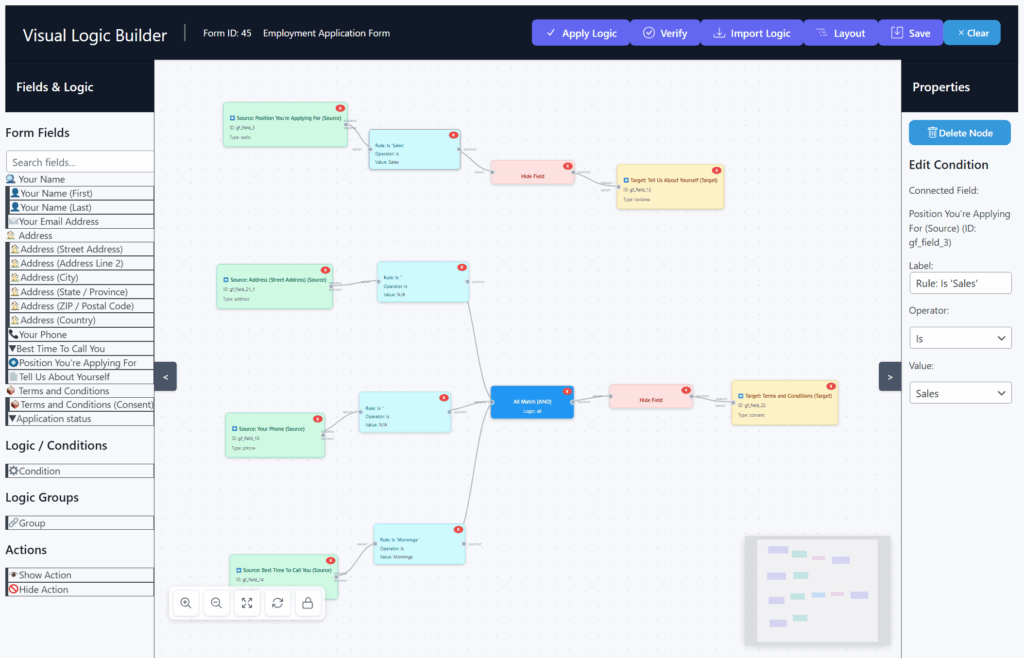Click the Form ID: 45 text

tap(227, 33)
